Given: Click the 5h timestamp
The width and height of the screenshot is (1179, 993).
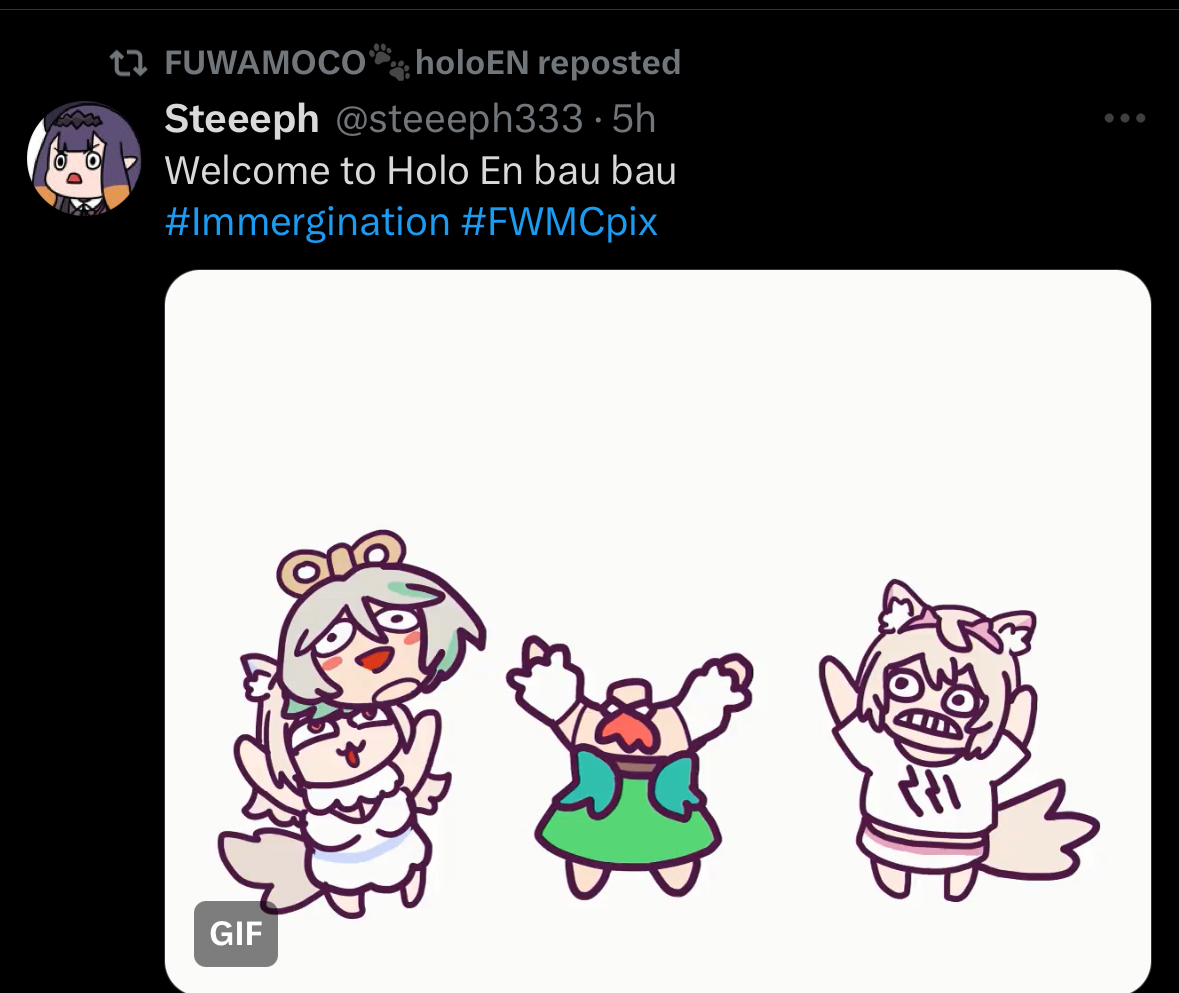Looking at the screenshot, I should pyautogui.click(x=633, y=119).
